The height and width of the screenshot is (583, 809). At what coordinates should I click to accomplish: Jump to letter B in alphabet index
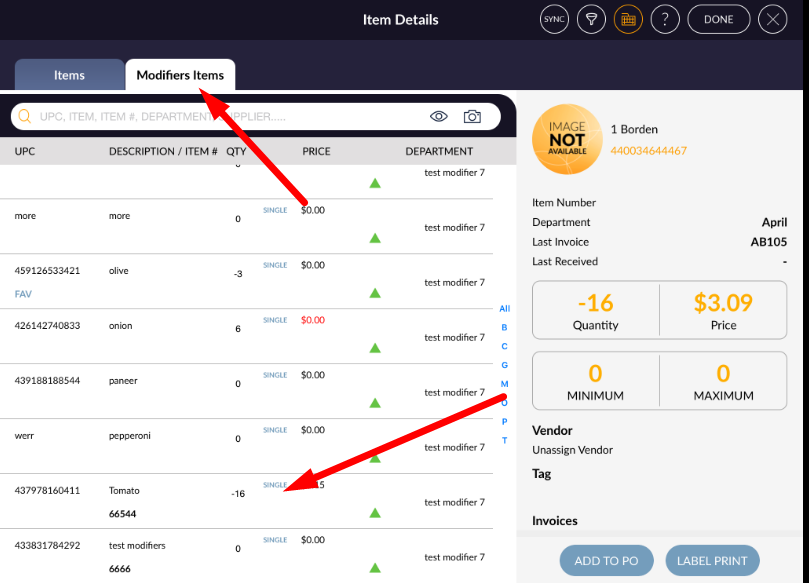point(504,328)
